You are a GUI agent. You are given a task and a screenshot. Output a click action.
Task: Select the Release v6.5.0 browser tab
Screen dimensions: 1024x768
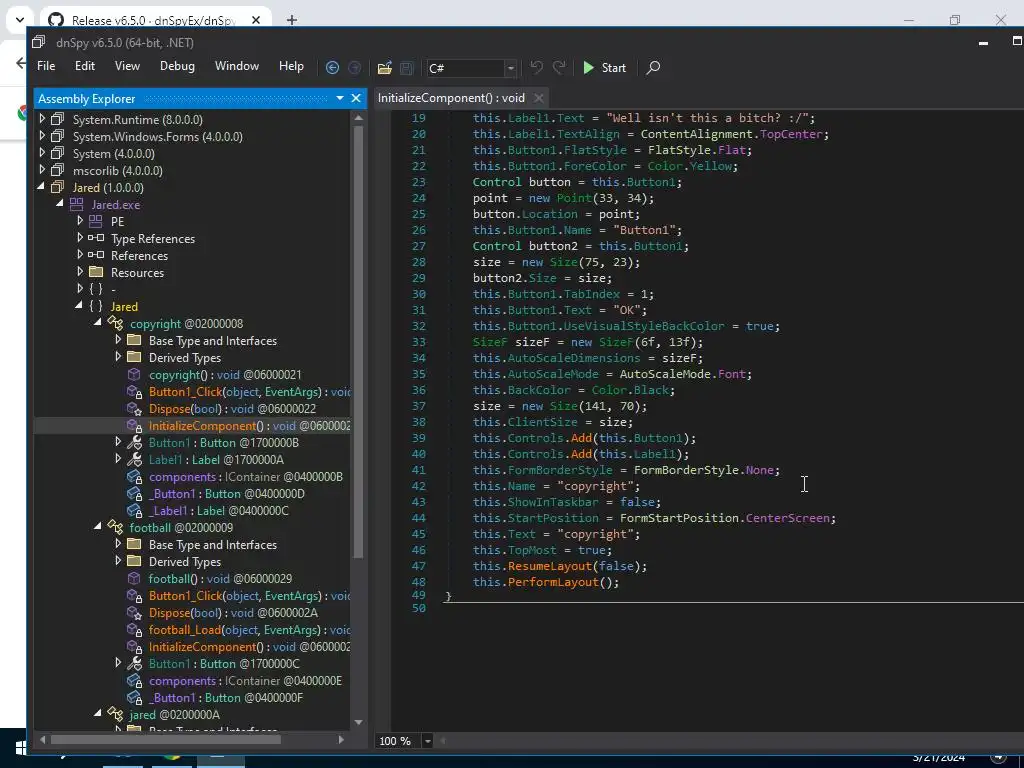(x=153, y=20)
